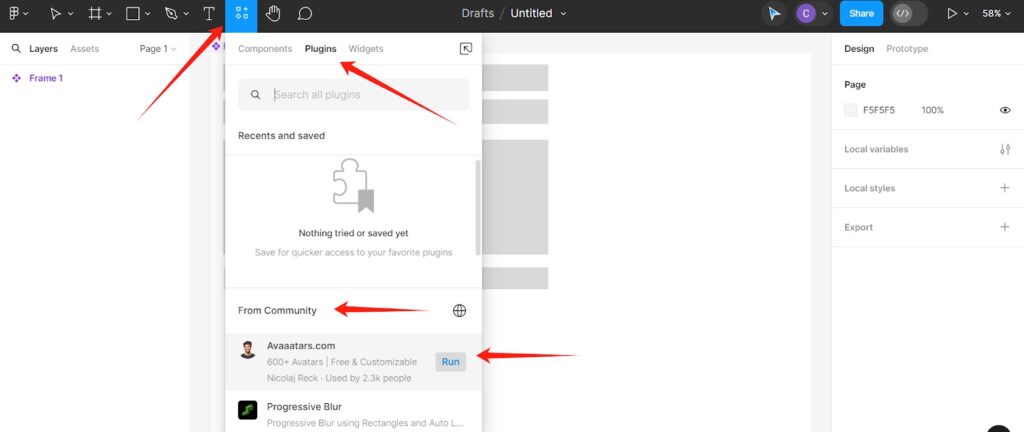
Task: Click the purple C user avatar
Action: coord(806,14)
